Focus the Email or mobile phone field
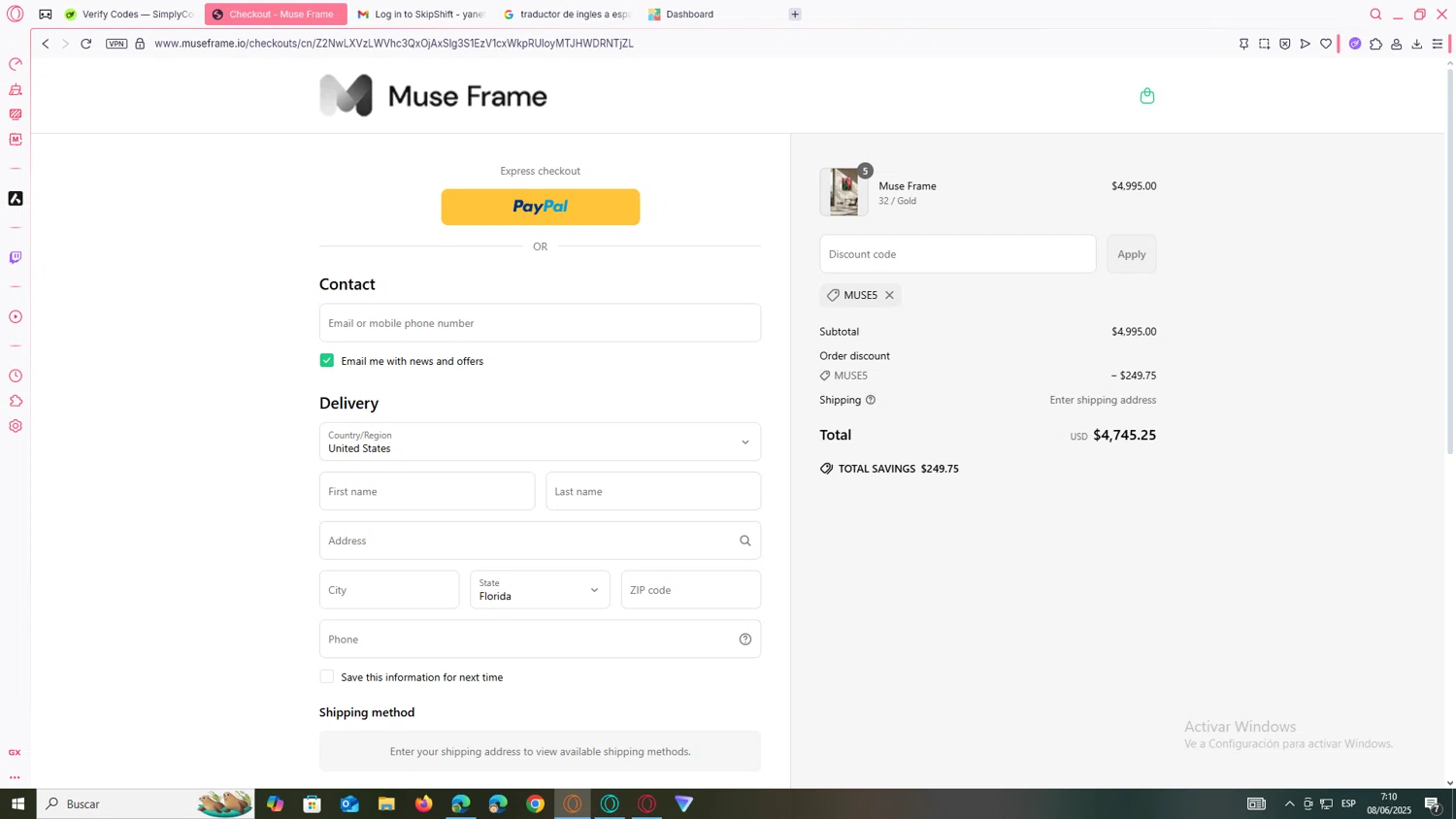The width and height of the screenshot is (1456, 819). click(540, 322)
